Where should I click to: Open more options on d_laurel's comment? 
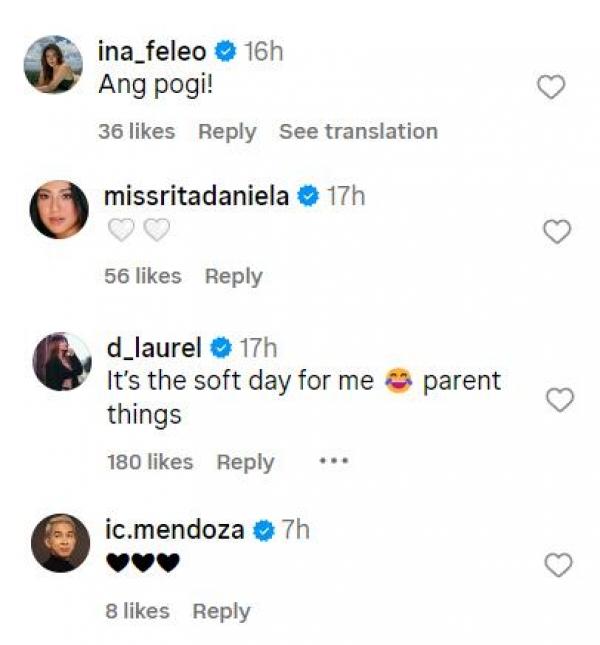(333, 462)
